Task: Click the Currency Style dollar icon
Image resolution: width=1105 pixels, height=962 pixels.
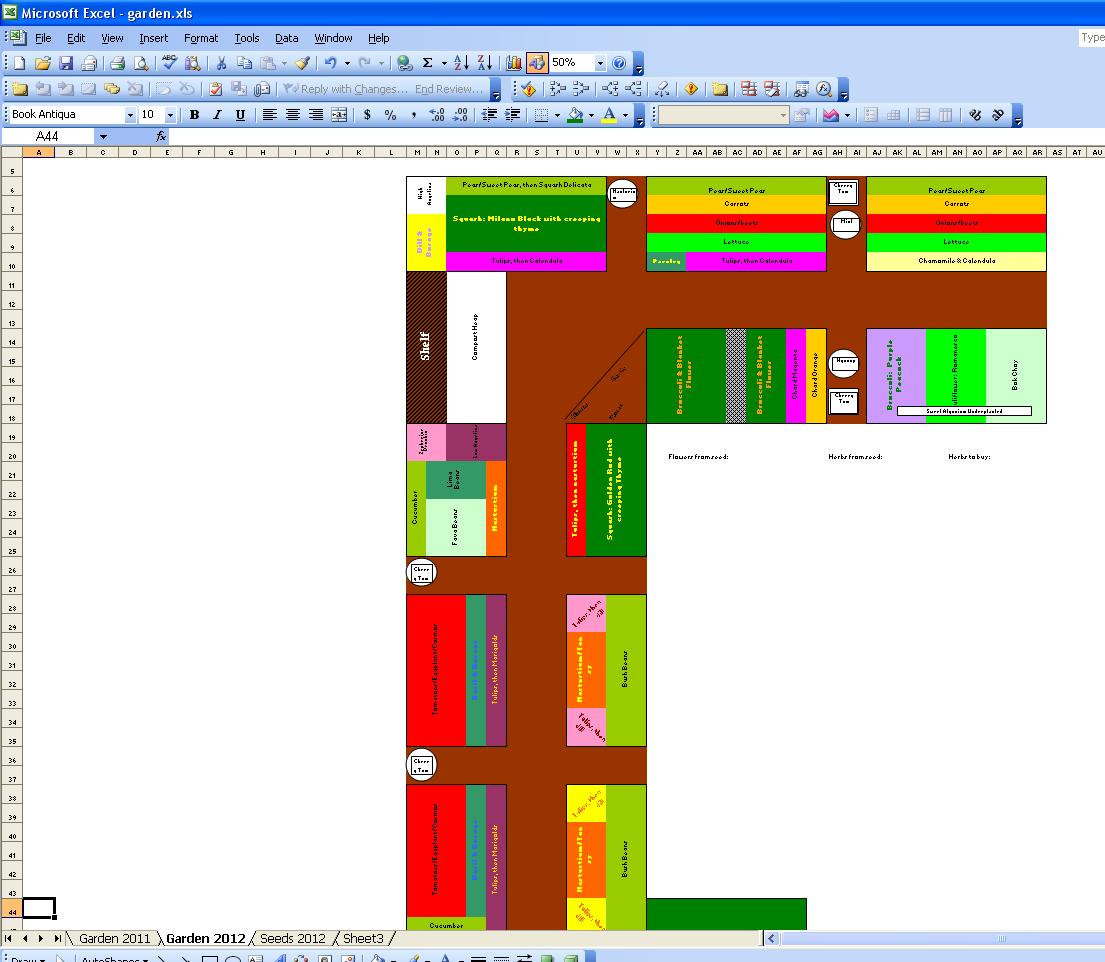Action: 367,115
